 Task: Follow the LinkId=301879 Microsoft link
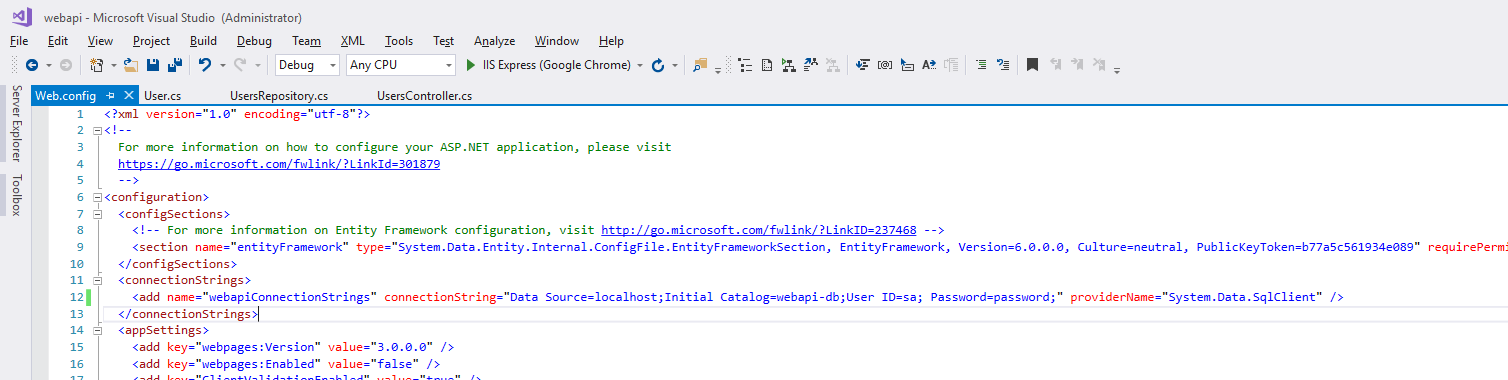279,164
